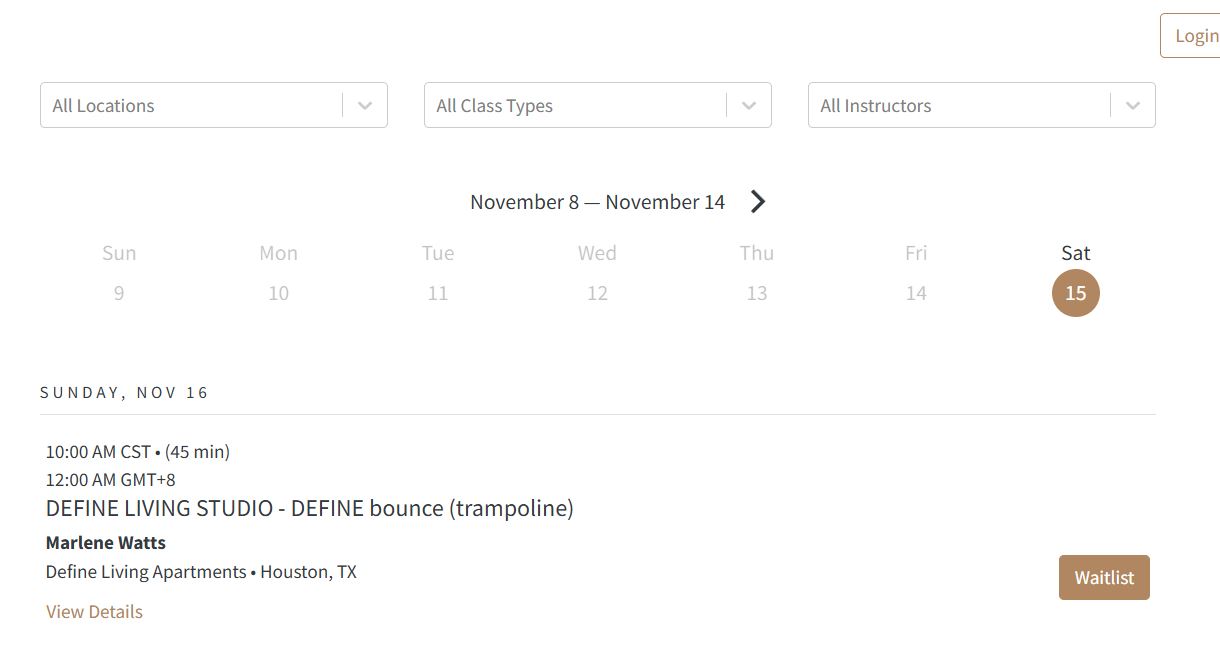Screen dimensions: 1220x670
Task: Choose Thursday 13 in the week row
Action: point(757,293)
